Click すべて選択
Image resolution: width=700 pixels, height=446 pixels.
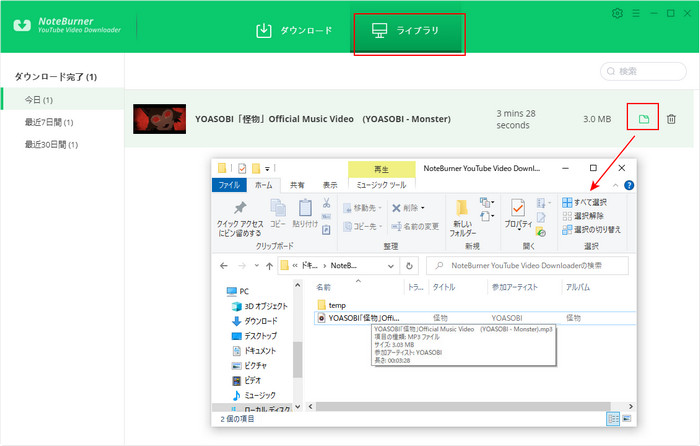584,202
